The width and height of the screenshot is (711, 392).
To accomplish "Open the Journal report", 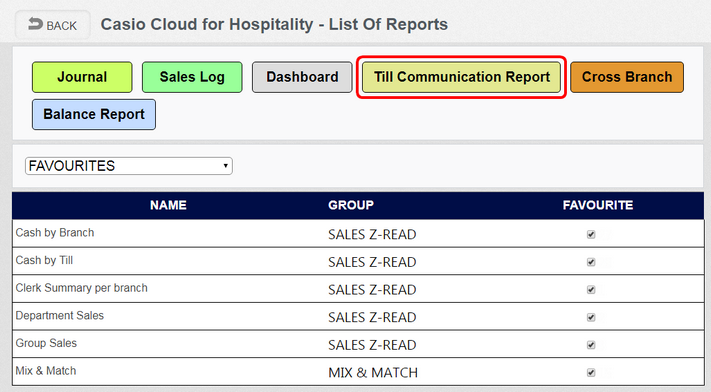I will pyautogui.click(x=82, y=77).
